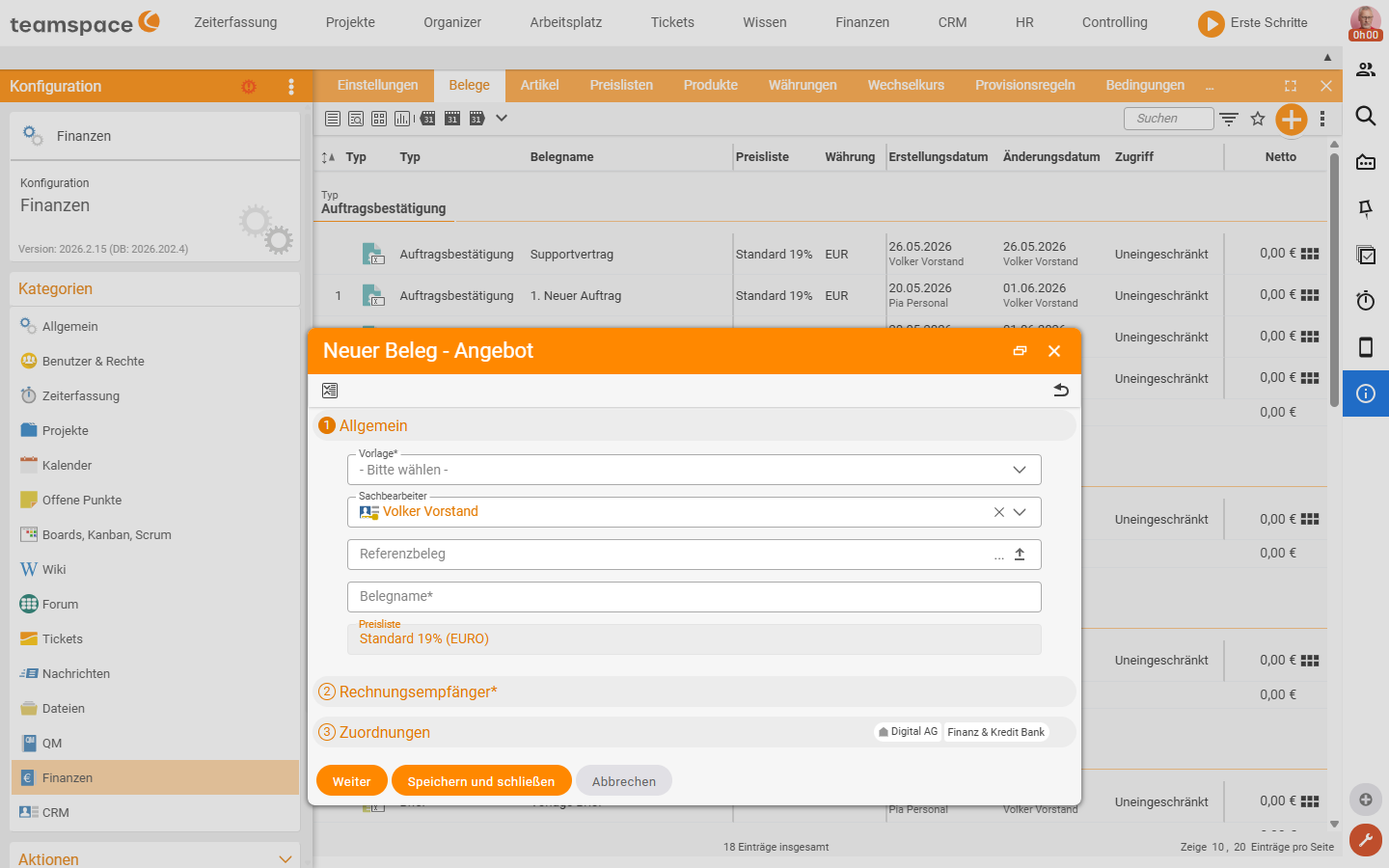The image size is (1389, 868).
Task: Switch to the Wechselkurs tab
Action: coord(906,85)
